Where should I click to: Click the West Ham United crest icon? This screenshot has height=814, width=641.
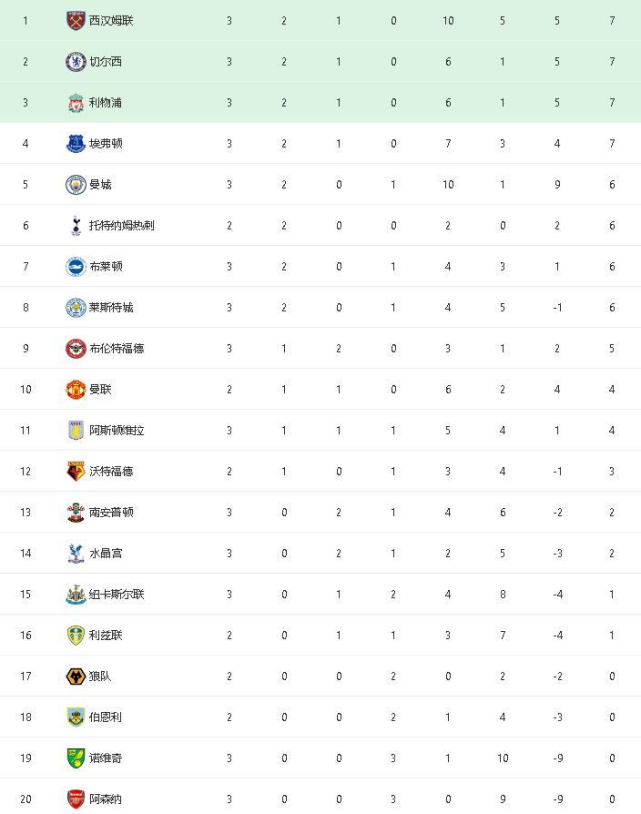point(76,20)
